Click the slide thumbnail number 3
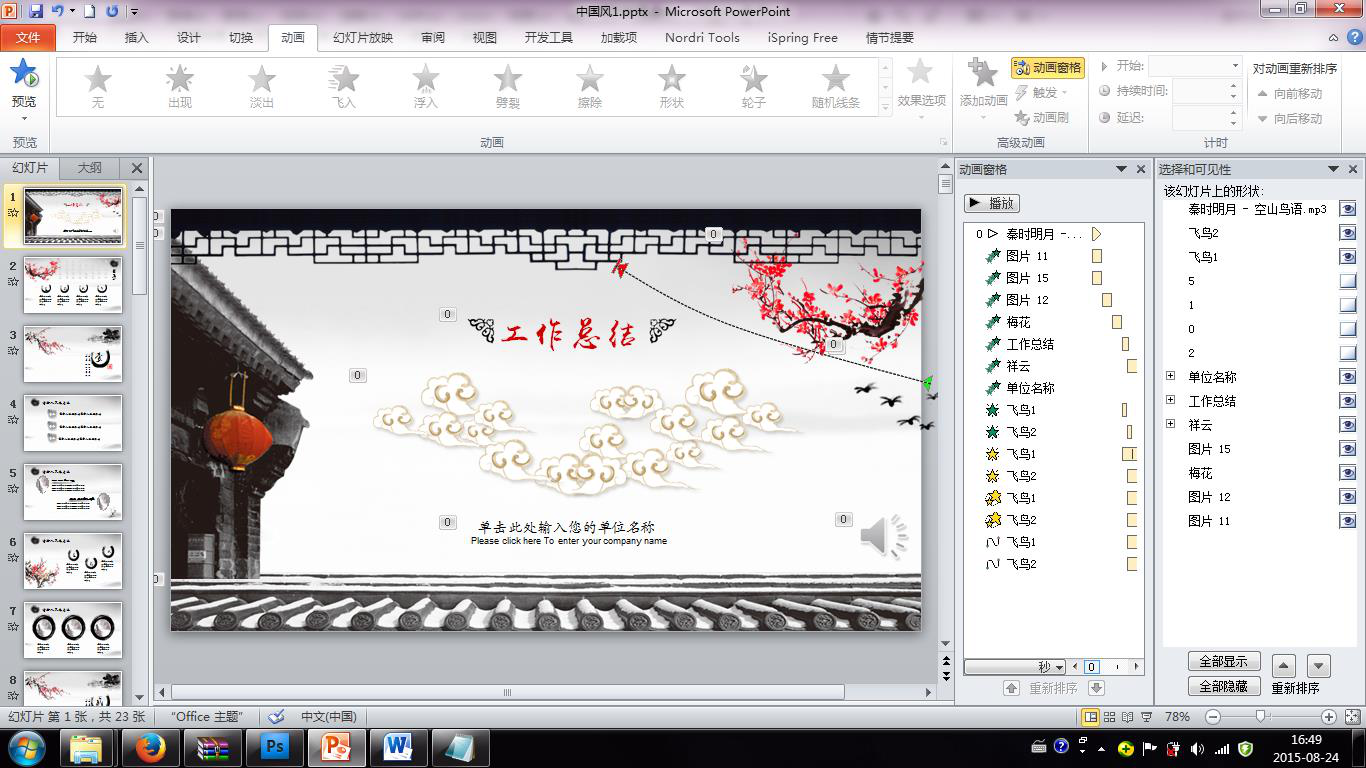 point(73,353)
